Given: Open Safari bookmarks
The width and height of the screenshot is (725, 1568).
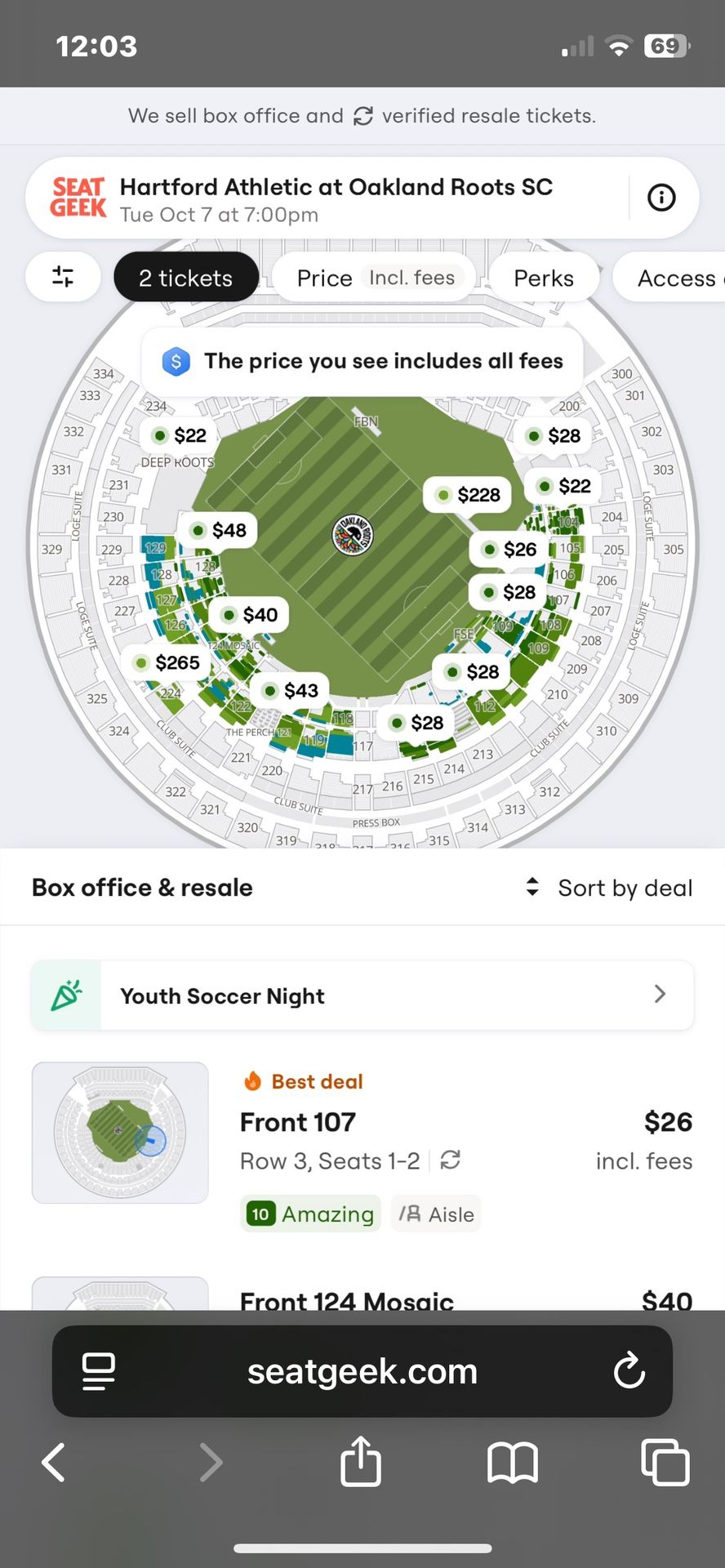Looking at the screenshot, I should 512,1461.
